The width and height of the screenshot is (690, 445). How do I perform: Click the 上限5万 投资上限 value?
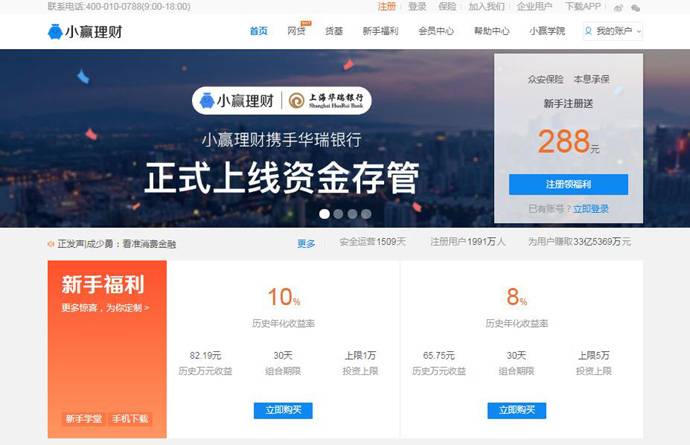point(594,355)
